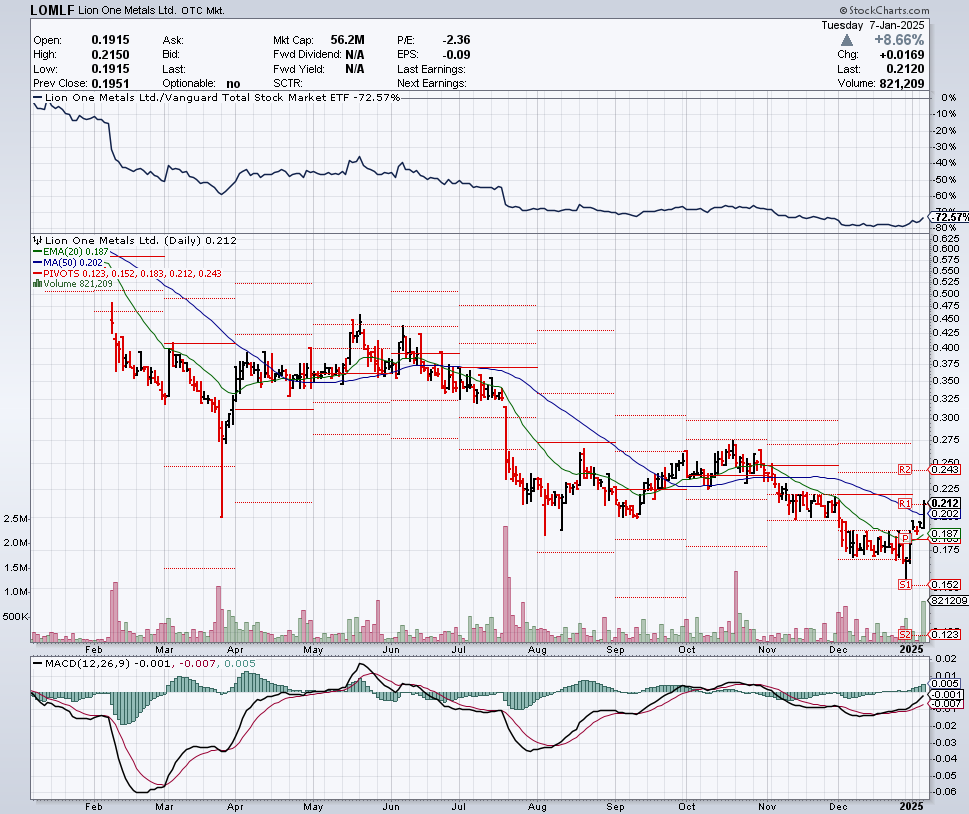Screen dimensions: 969x814
Task: Select the EMA(20) legend entry
Action: point(75,251)
